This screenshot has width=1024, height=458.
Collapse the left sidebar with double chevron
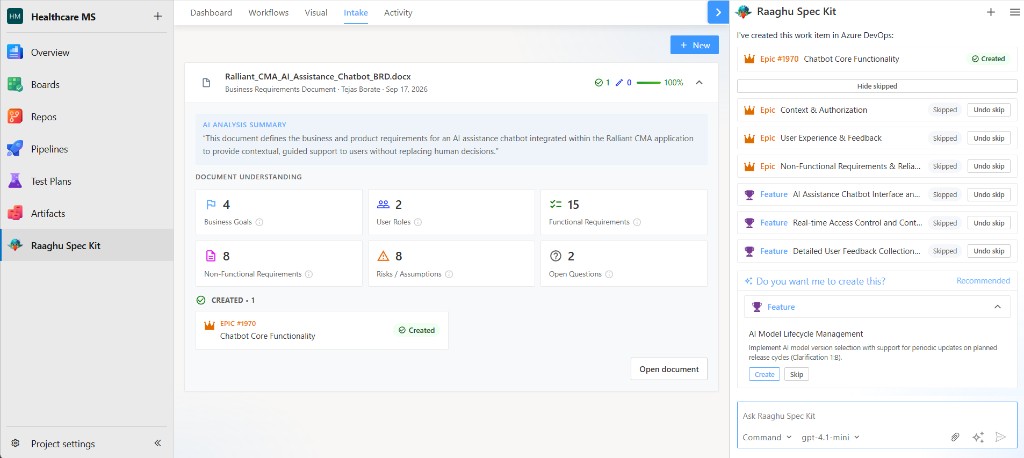(157, 443)
